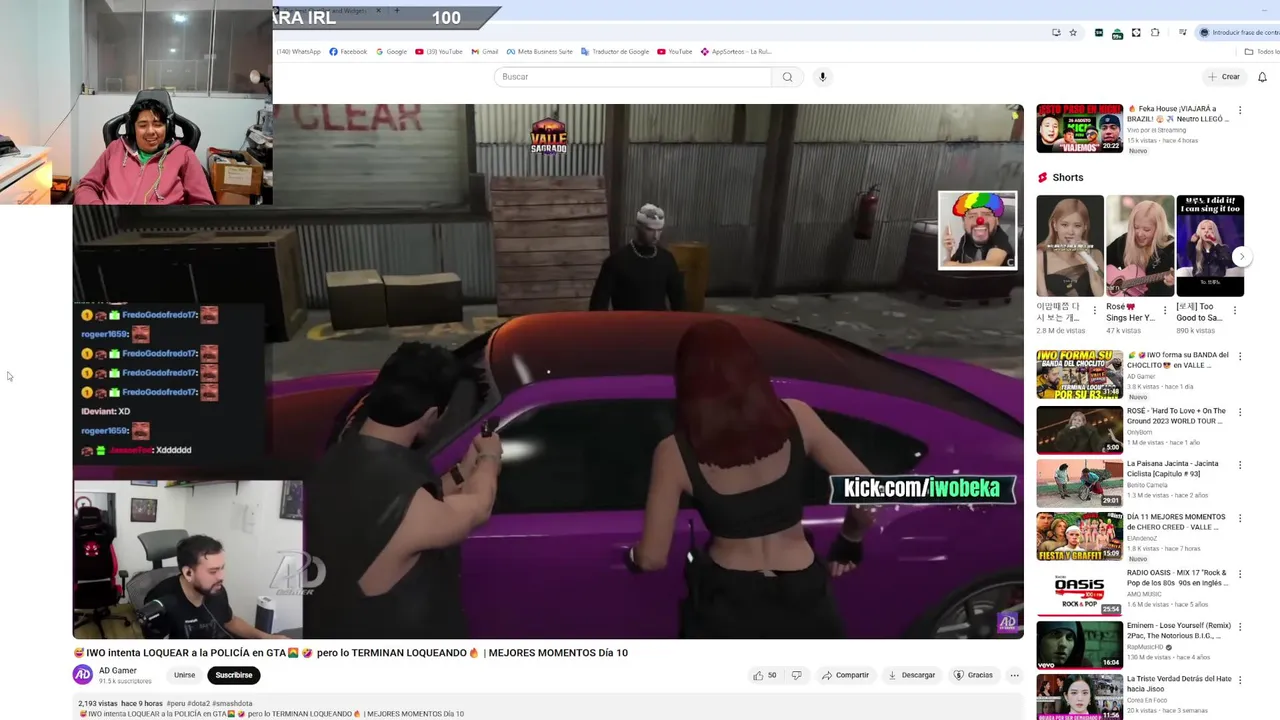Open RADIO OASIS MIX 17 video

[x=1079, y=591]
